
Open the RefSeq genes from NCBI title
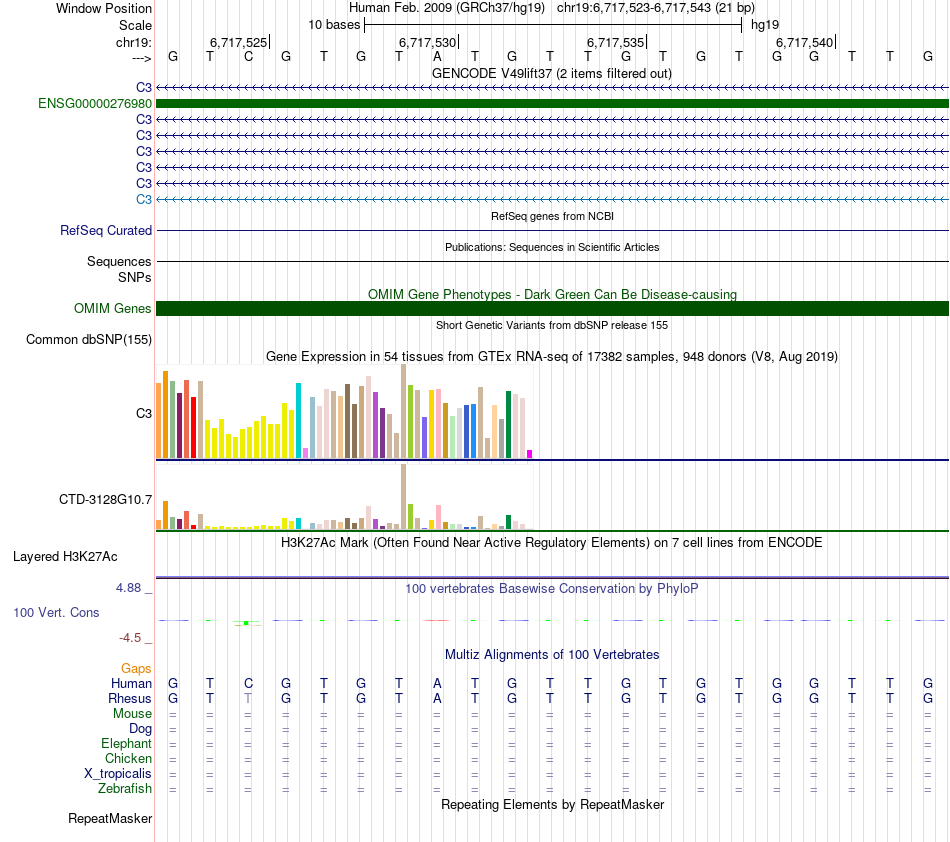pyautogui.click(x=552, y=216)
